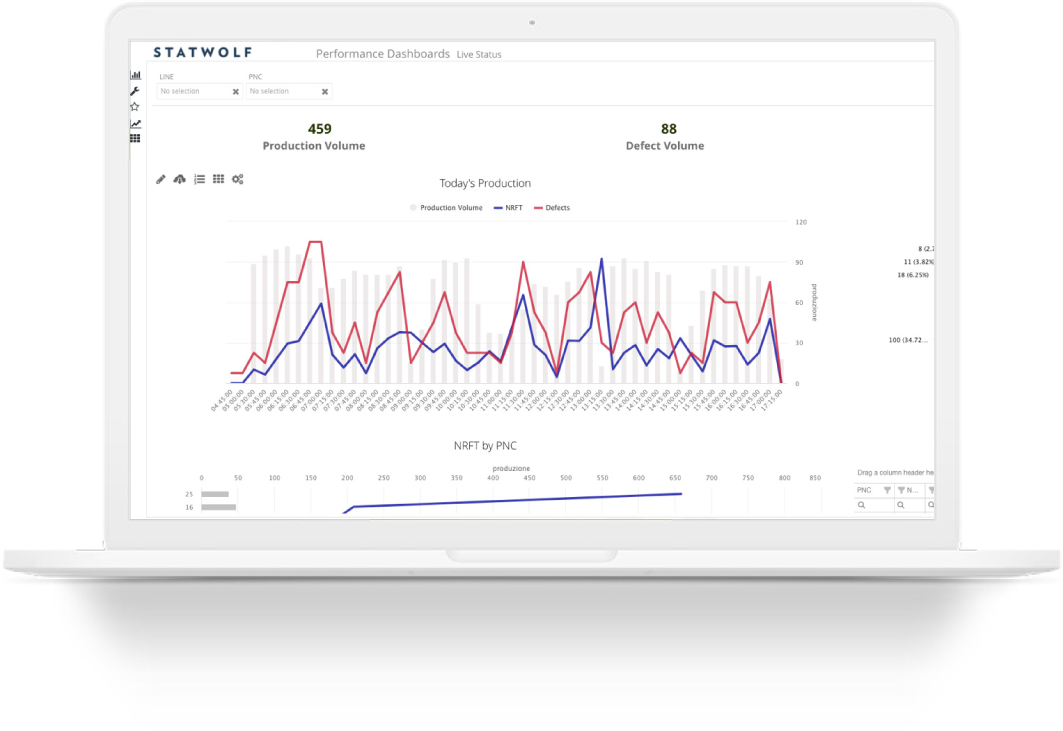Click the filter icon beside the N... column
The height and width of the screenshot is (731, 1063).
pos(901,490)
